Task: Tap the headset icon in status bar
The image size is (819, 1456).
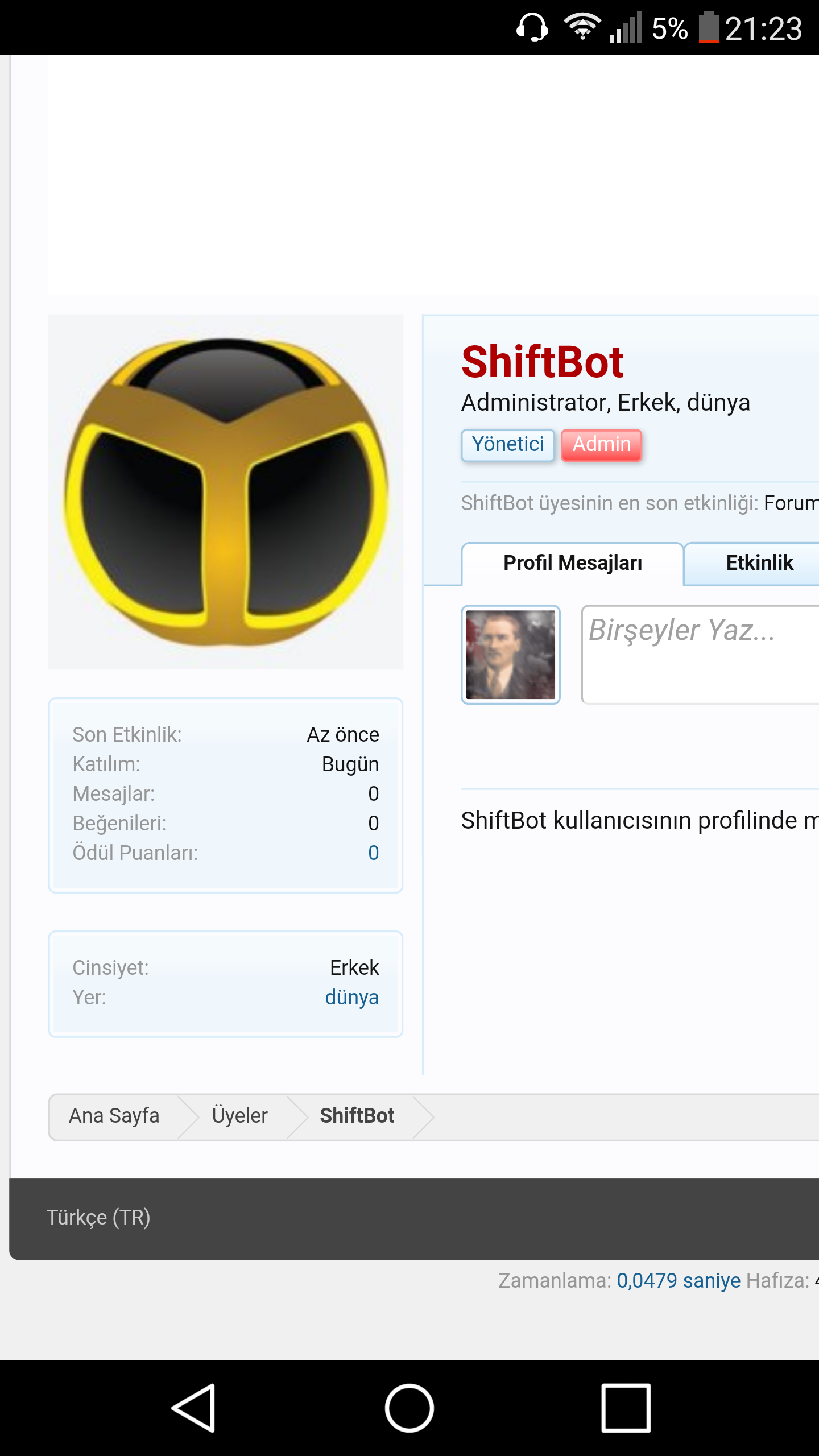Action: 532,27
